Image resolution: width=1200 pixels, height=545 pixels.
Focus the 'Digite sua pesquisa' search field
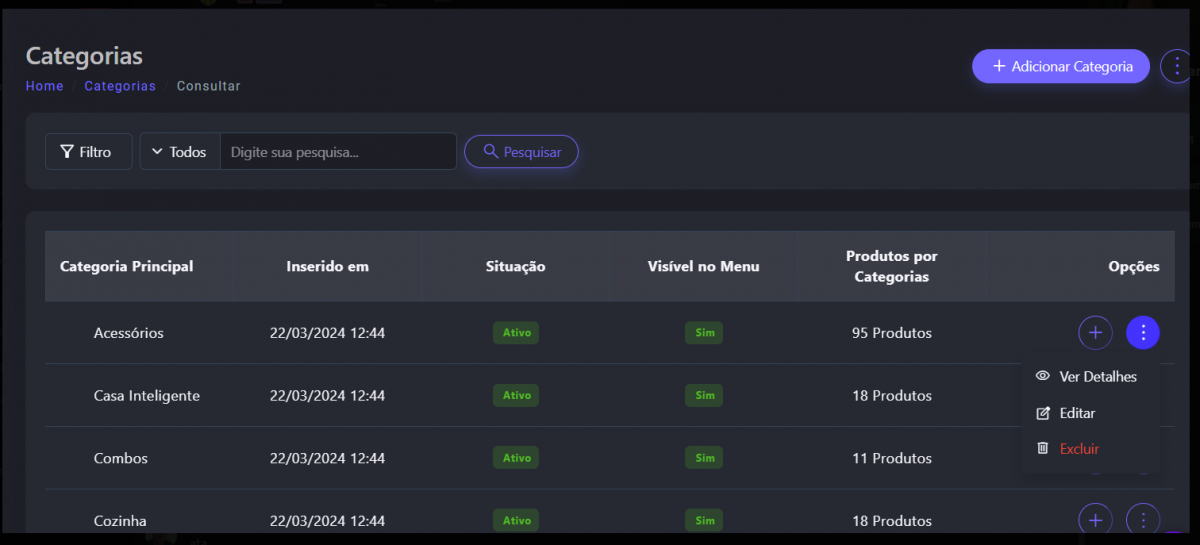337,152
